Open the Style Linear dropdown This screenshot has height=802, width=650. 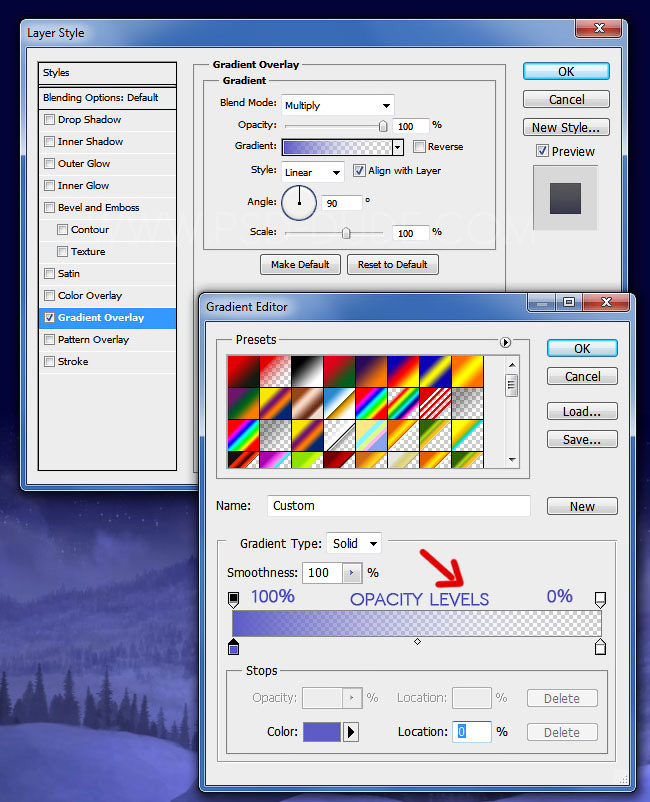point(313,172)
